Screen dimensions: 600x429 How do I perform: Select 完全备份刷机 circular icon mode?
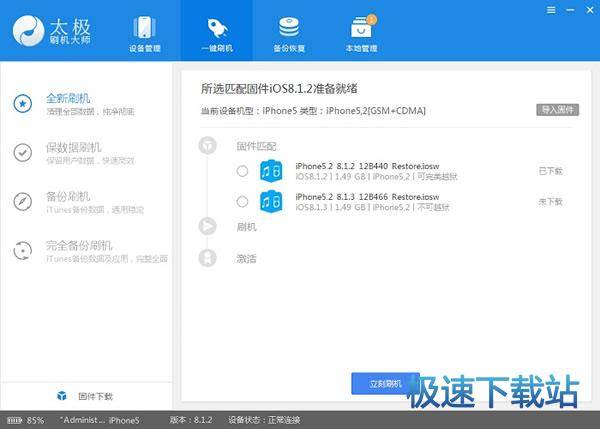(x=23, y=251)
